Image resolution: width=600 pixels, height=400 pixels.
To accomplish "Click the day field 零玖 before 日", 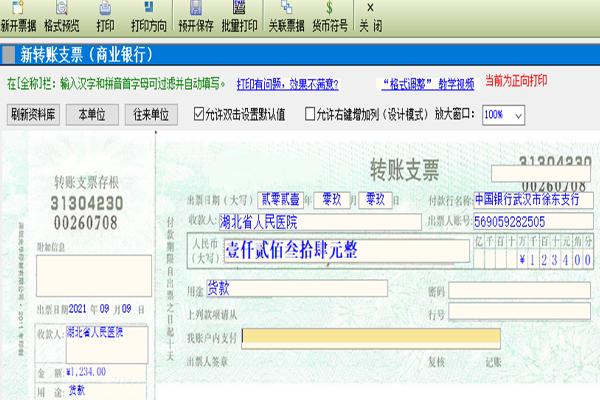I will [375, 200].
